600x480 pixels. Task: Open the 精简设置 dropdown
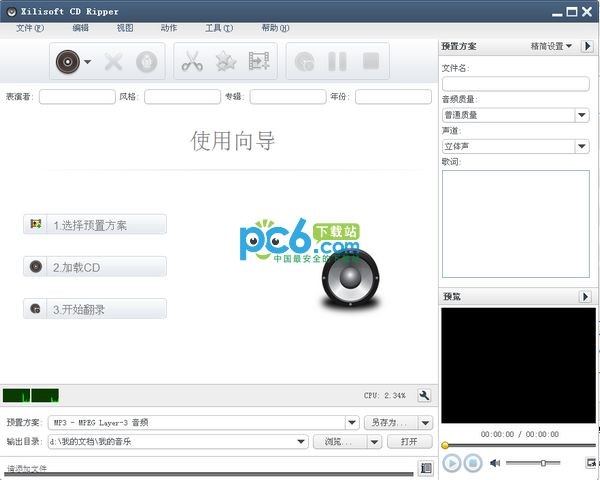[551, 46]
